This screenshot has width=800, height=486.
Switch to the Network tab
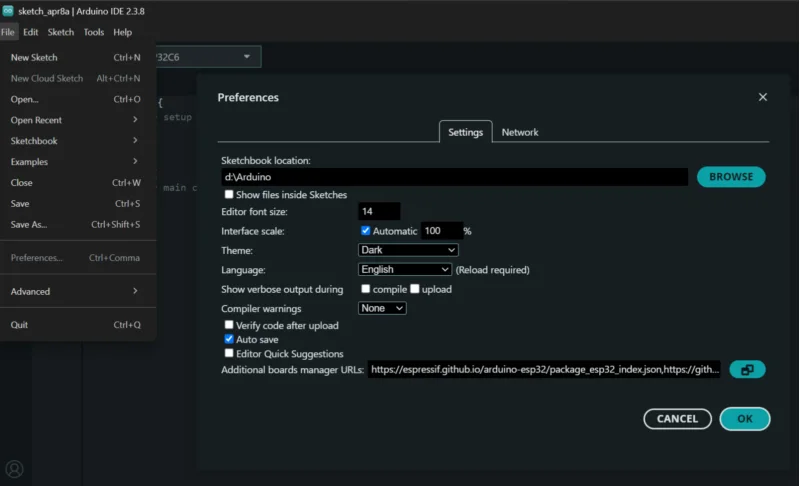519,132
